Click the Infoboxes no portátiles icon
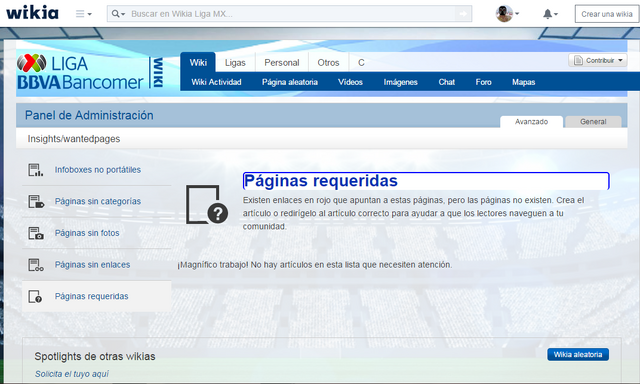This screenshot has width=640, height=384. point(36,170)
